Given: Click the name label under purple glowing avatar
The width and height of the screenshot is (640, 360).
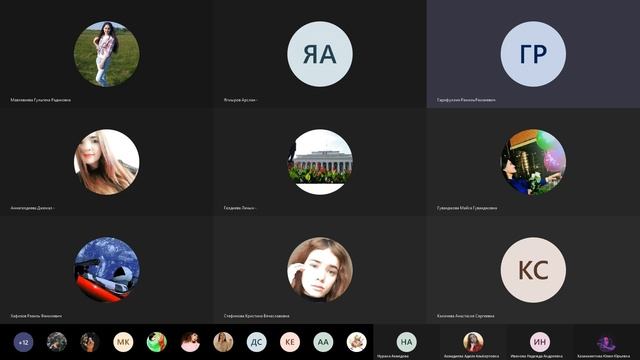Looking at the screenshot, I should (603, 356).
